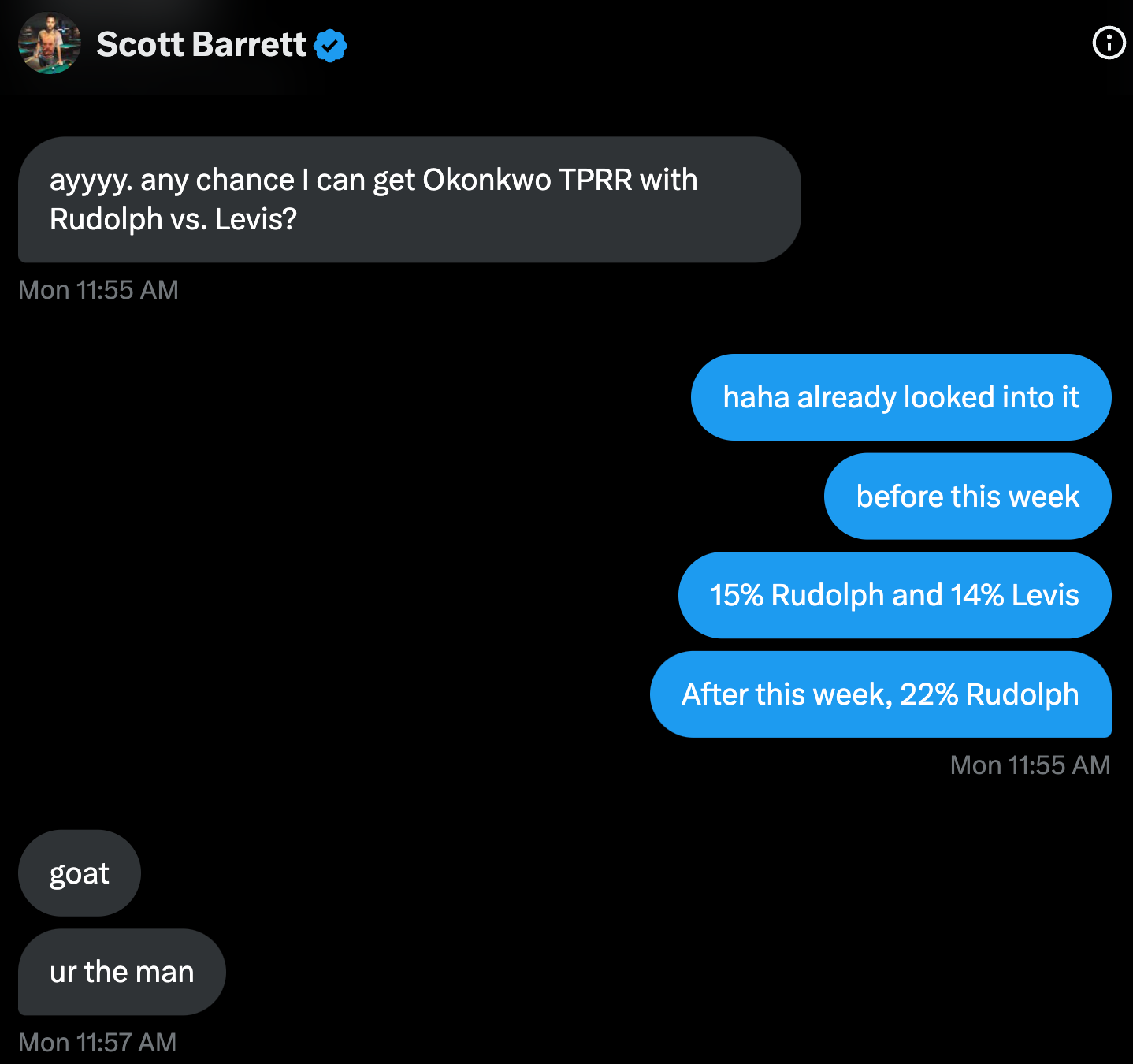Select the 'before this week' message bubble

click(x=968, y=497)
